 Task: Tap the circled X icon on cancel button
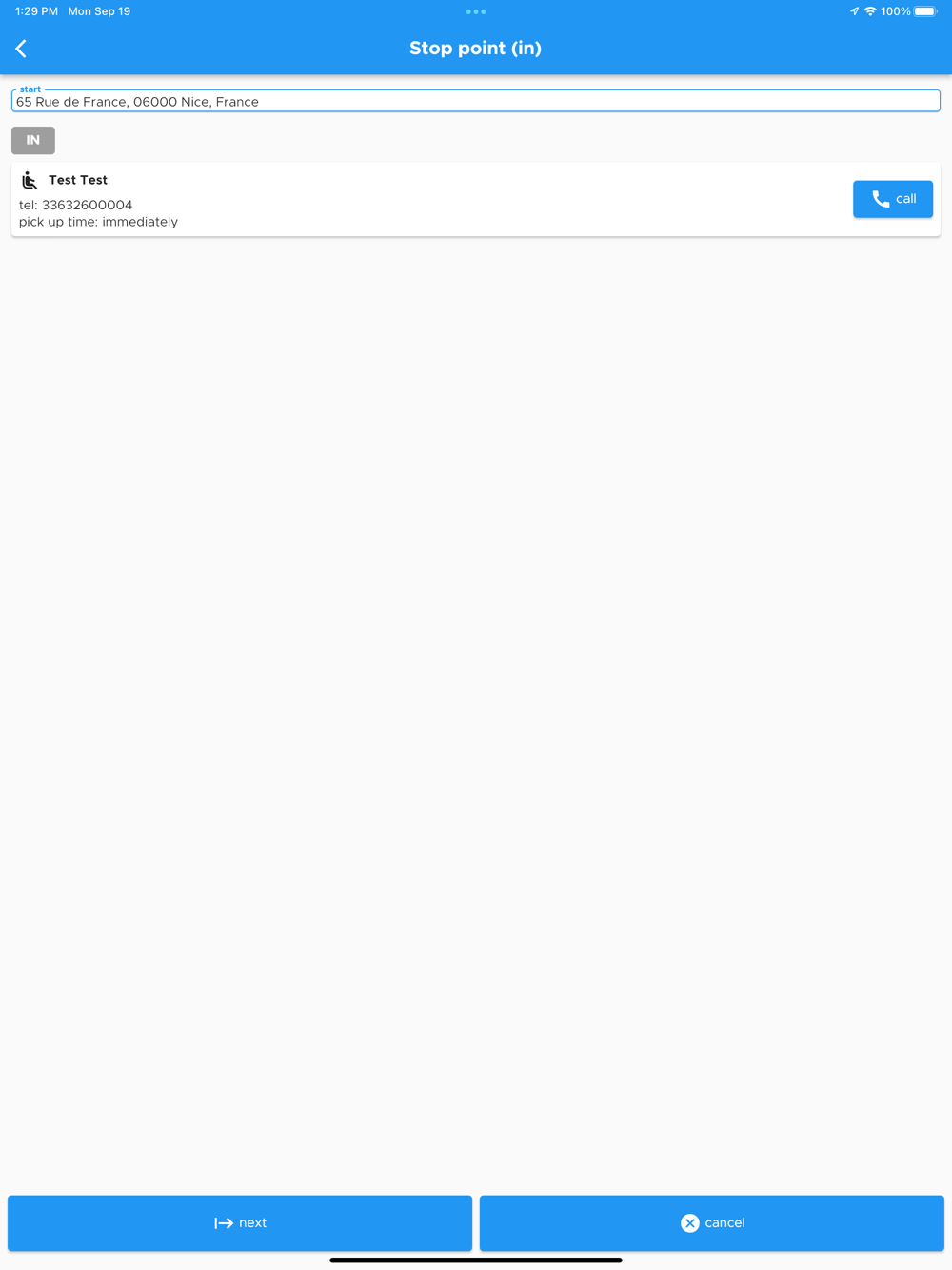pos(690,1223)
